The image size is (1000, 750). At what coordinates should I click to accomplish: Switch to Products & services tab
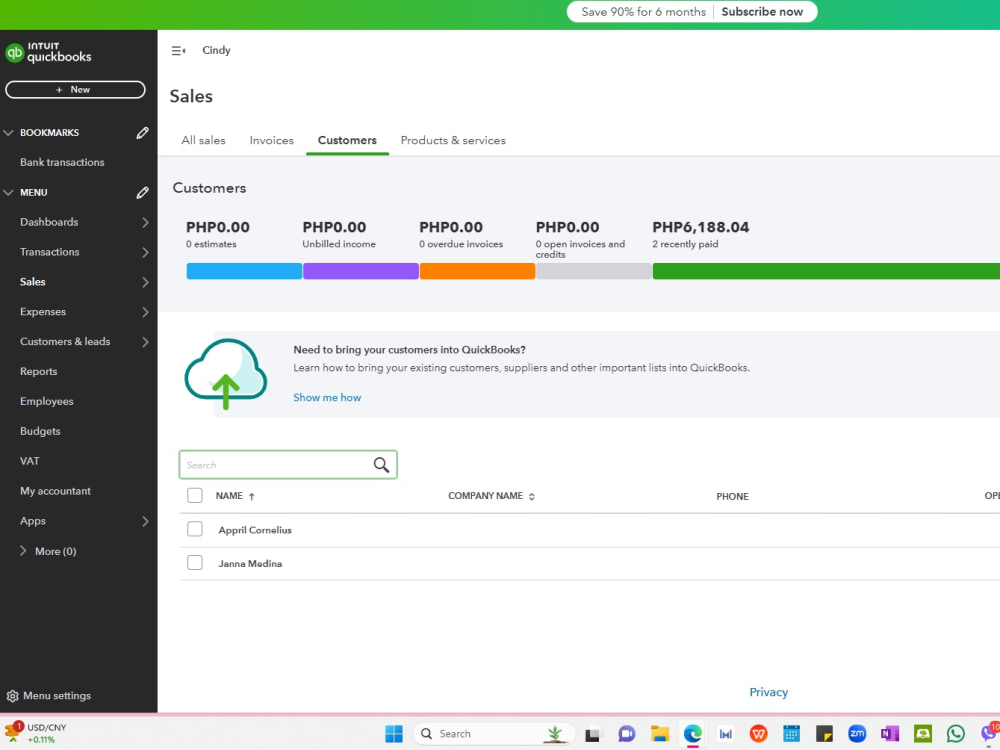[x=453, y=140]
